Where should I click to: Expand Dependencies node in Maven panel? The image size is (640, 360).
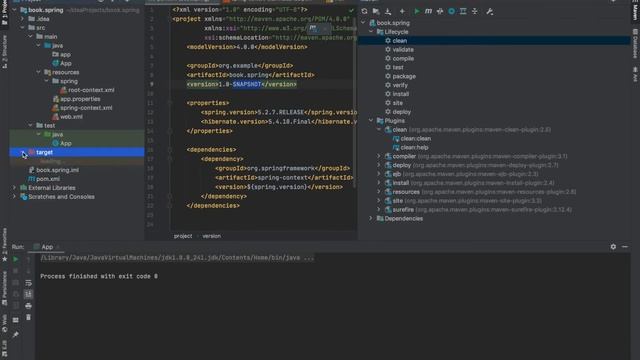tap(371, 218)
